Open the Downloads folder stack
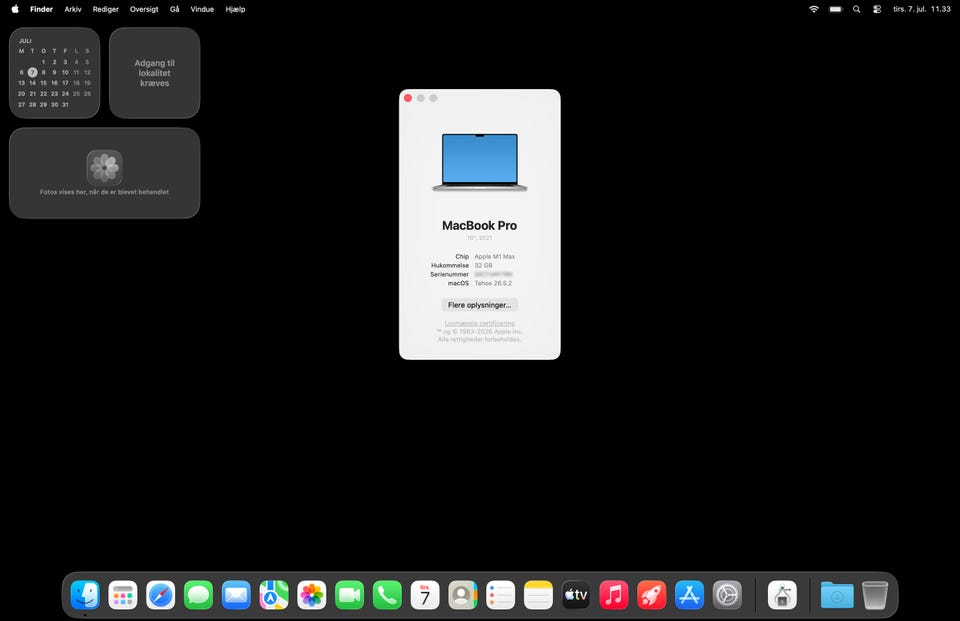Screen dimensions: 960x621 coord(837,595)
